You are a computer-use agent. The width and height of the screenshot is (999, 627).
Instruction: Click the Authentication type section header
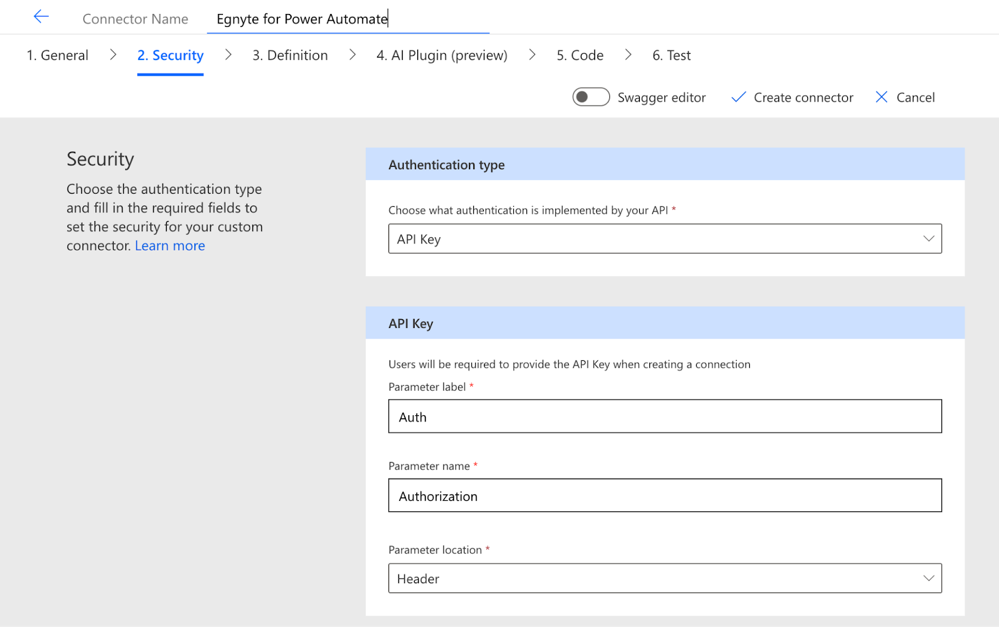665,164
